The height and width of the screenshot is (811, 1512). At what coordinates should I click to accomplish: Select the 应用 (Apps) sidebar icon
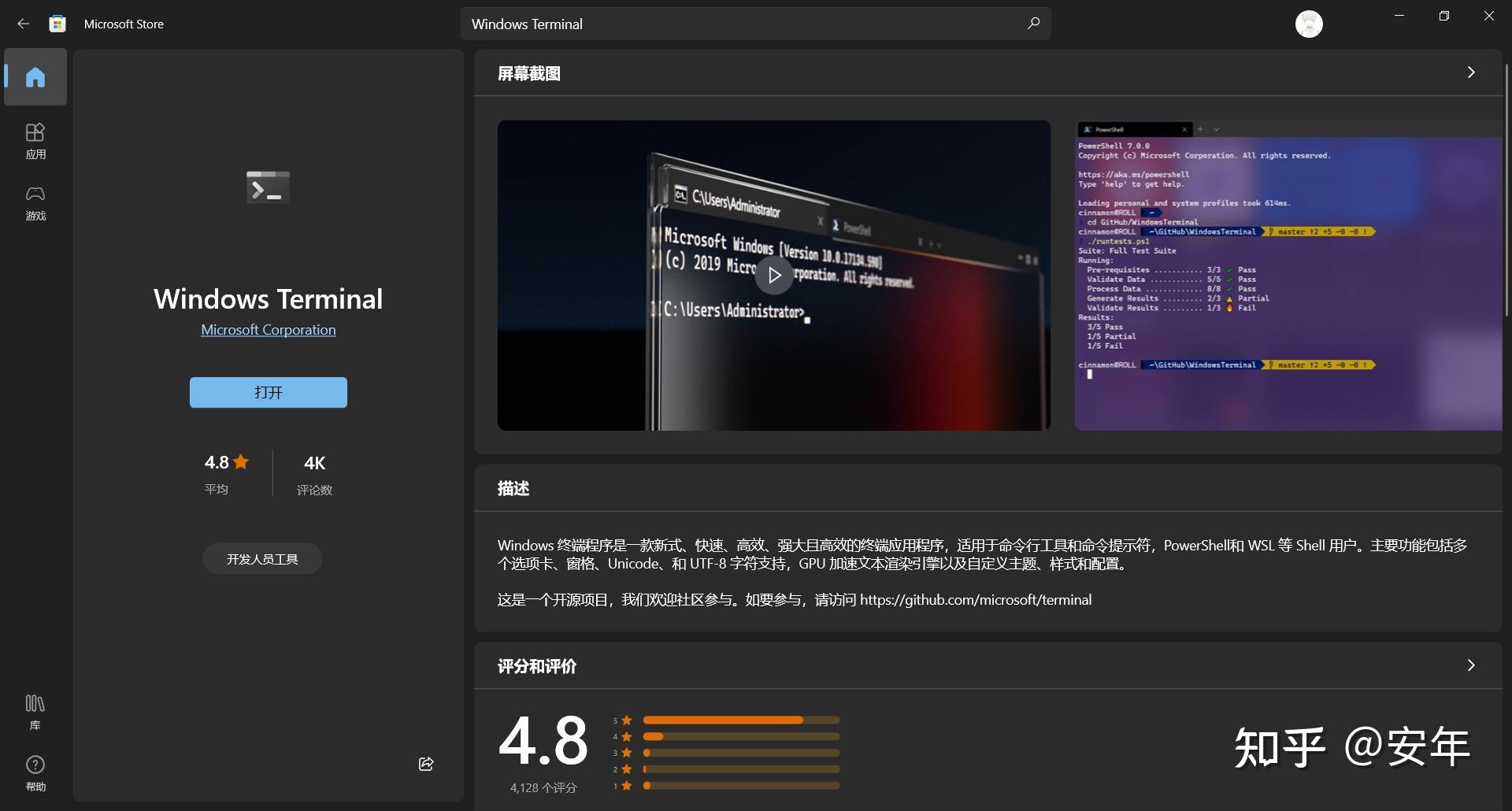pos(35,140)
